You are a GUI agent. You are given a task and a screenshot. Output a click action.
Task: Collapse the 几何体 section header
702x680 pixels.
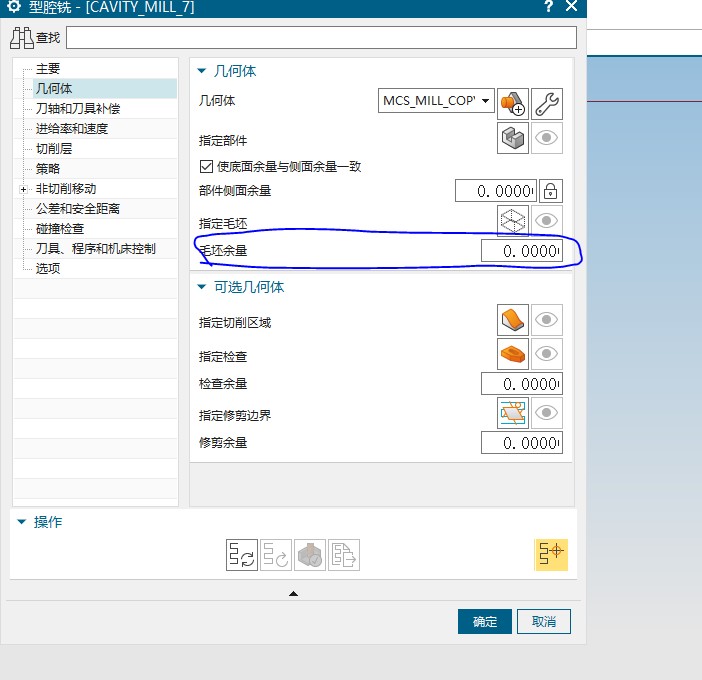(202, 71)
